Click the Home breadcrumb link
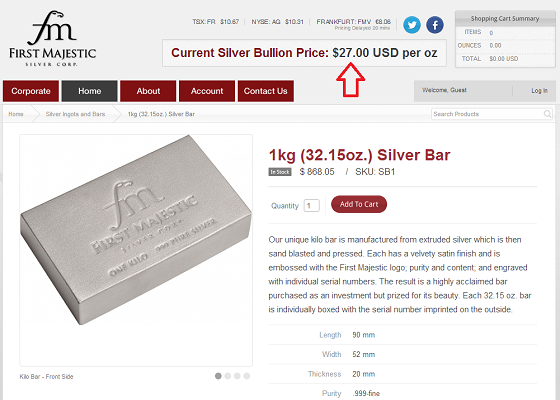560x400 pixels. coord(16,114)
